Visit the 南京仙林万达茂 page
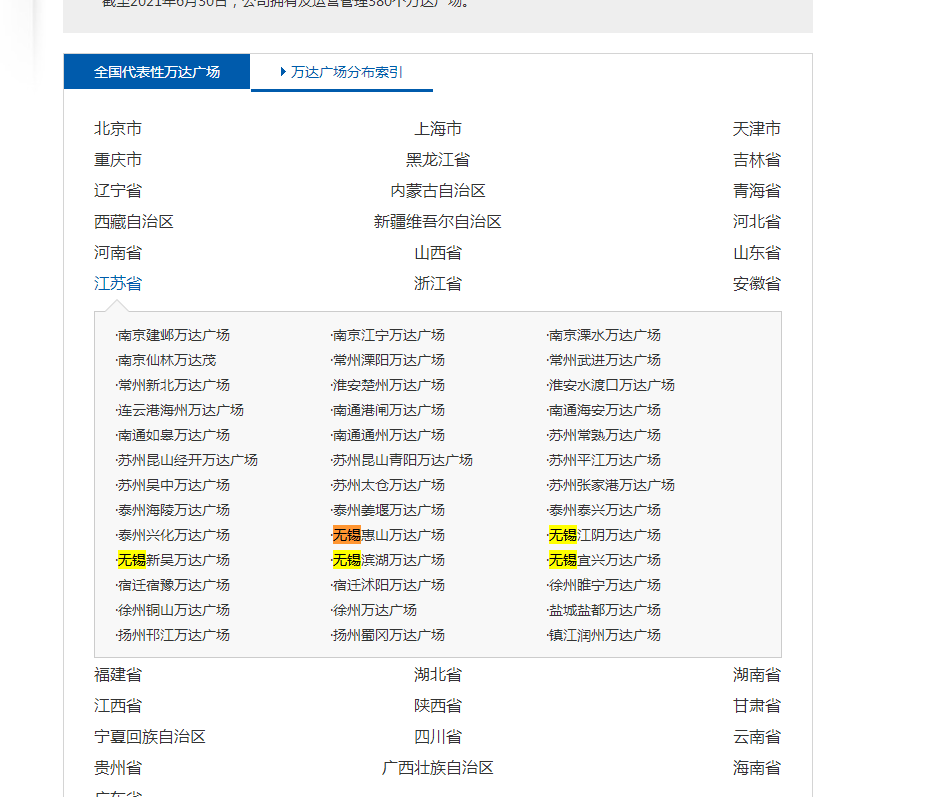The width and height of the screenshot is (925, 797). 166,360
